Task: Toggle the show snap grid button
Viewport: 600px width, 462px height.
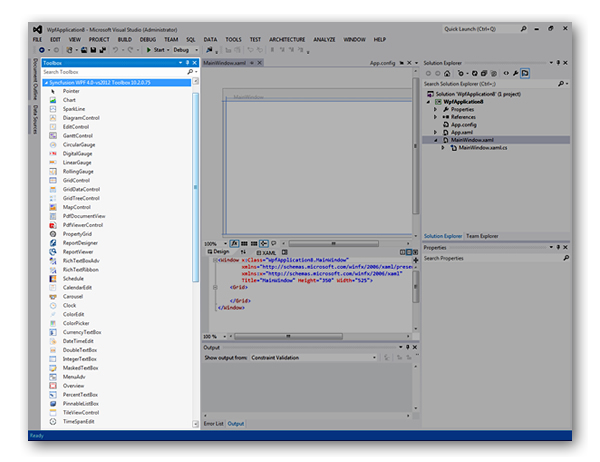Action: (x=244, y=243)
